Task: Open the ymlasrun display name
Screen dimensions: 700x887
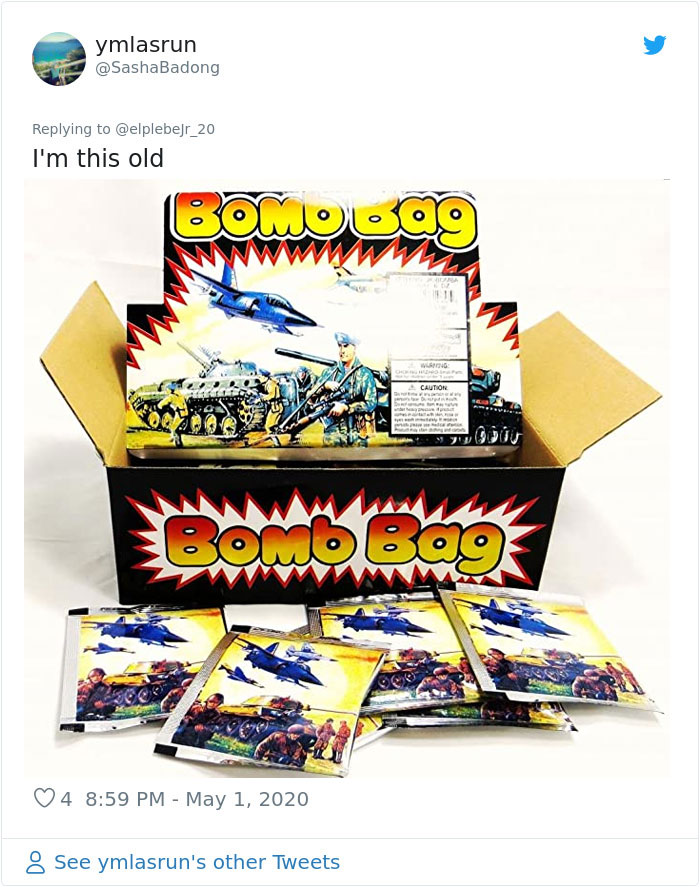Action: click(x=146, y=45)
